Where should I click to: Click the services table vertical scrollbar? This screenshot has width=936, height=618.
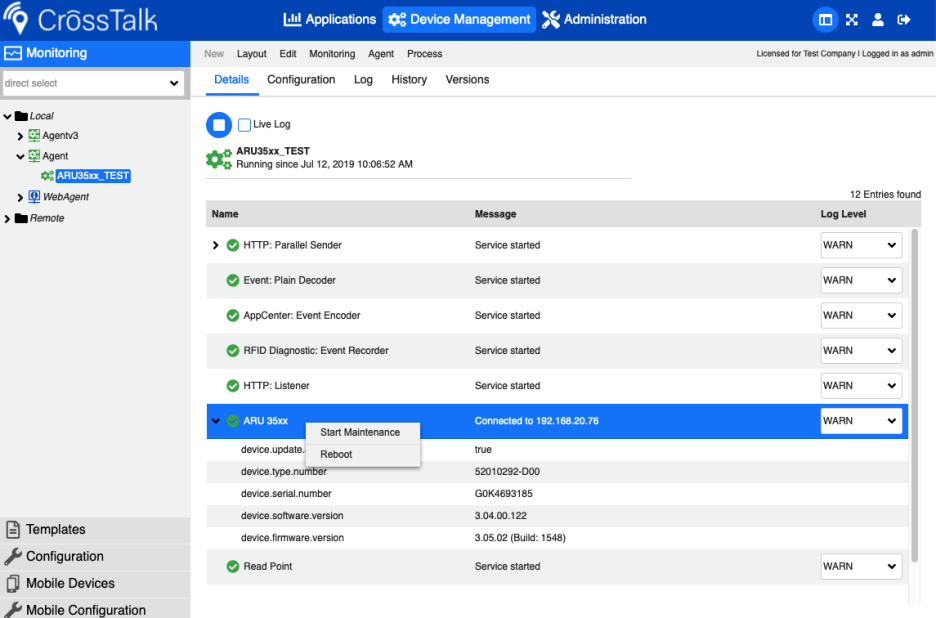click(915, 394)
